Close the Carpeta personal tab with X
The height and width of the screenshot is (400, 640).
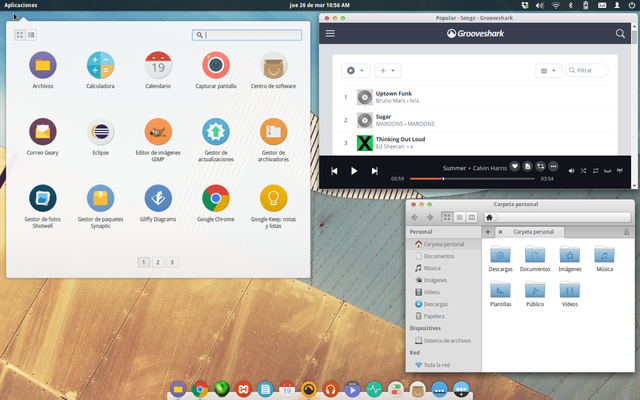[500, 232]
